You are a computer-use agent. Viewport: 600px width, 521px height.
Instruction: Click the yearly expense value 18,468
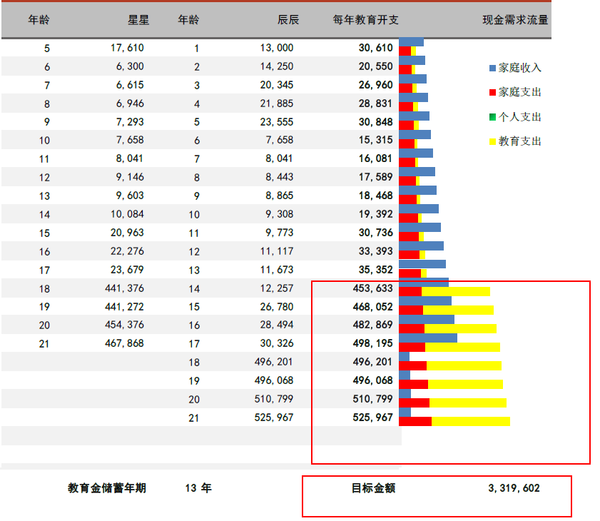[376, 195]
